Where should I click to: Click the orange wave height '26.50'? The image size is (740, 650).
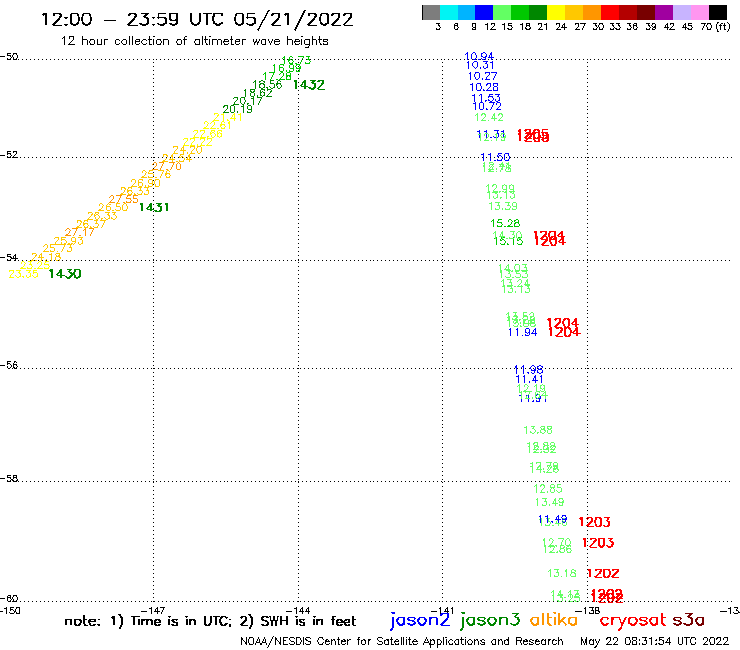click(x=113, y=207)
